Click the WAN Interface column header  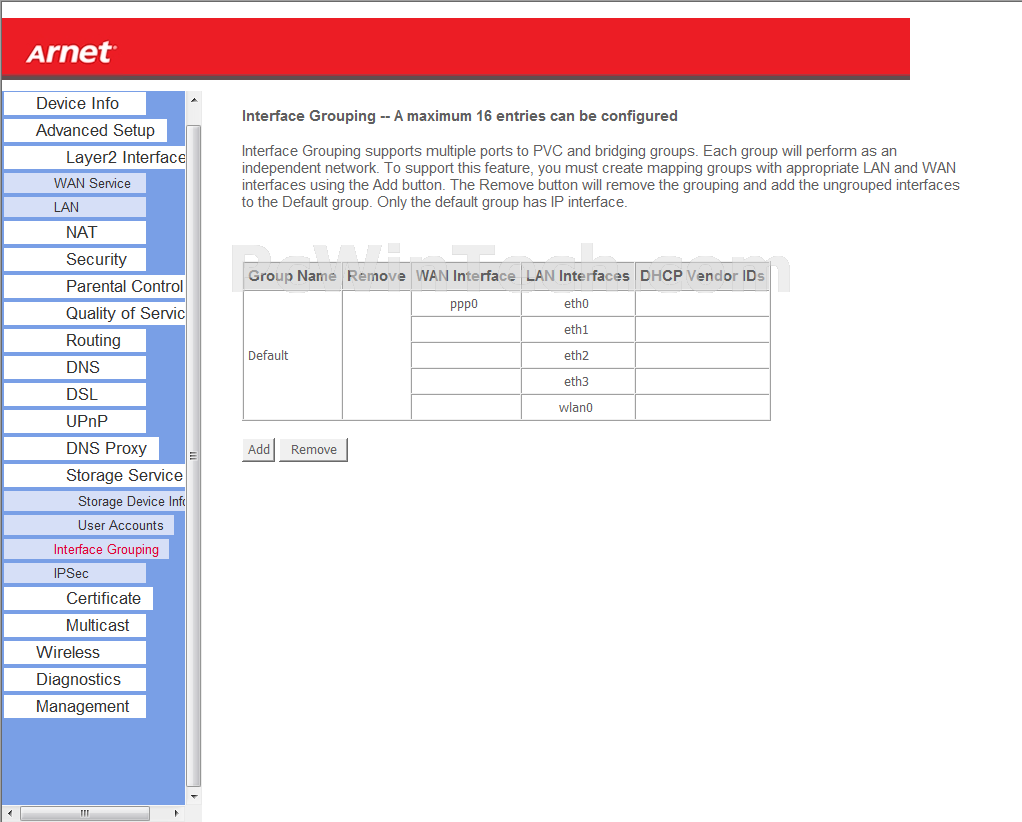pyautogui.click(x=465, y=276)
